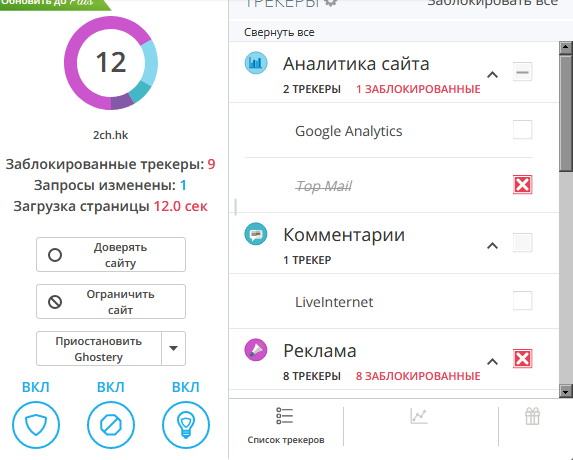Viewport: 573px width, 460px height.
Task: Toggle the smart blocking lightbulb feature
Action: [x=186, y=425]
